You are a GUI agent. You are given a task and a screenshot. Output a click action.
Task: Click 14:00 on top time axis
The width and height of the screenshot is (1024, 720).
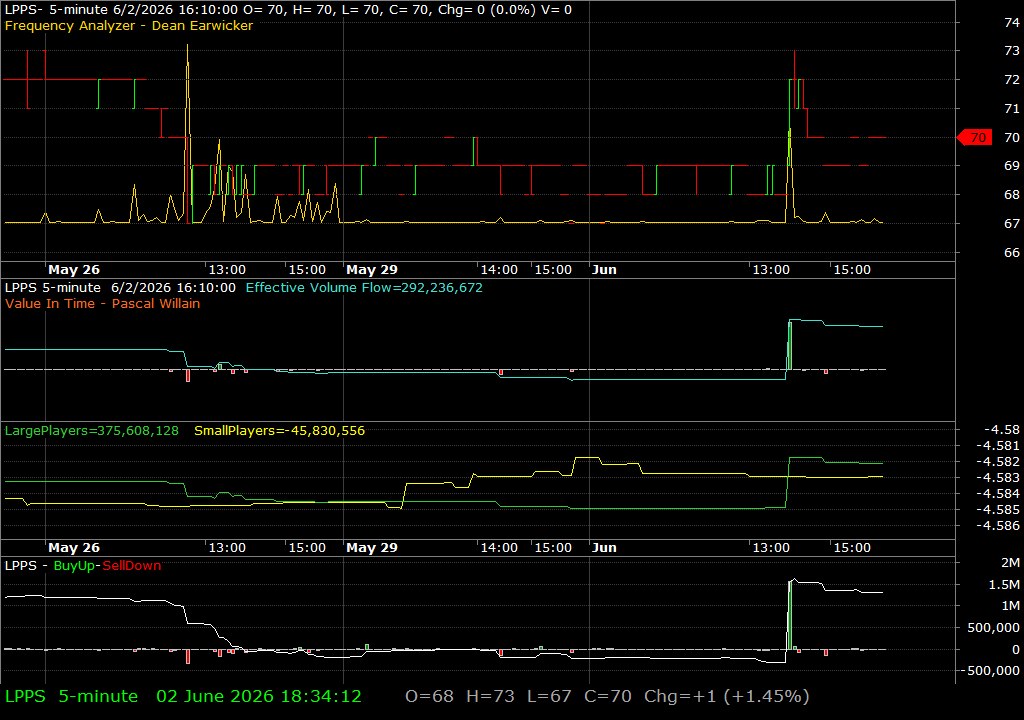[499, 270]
